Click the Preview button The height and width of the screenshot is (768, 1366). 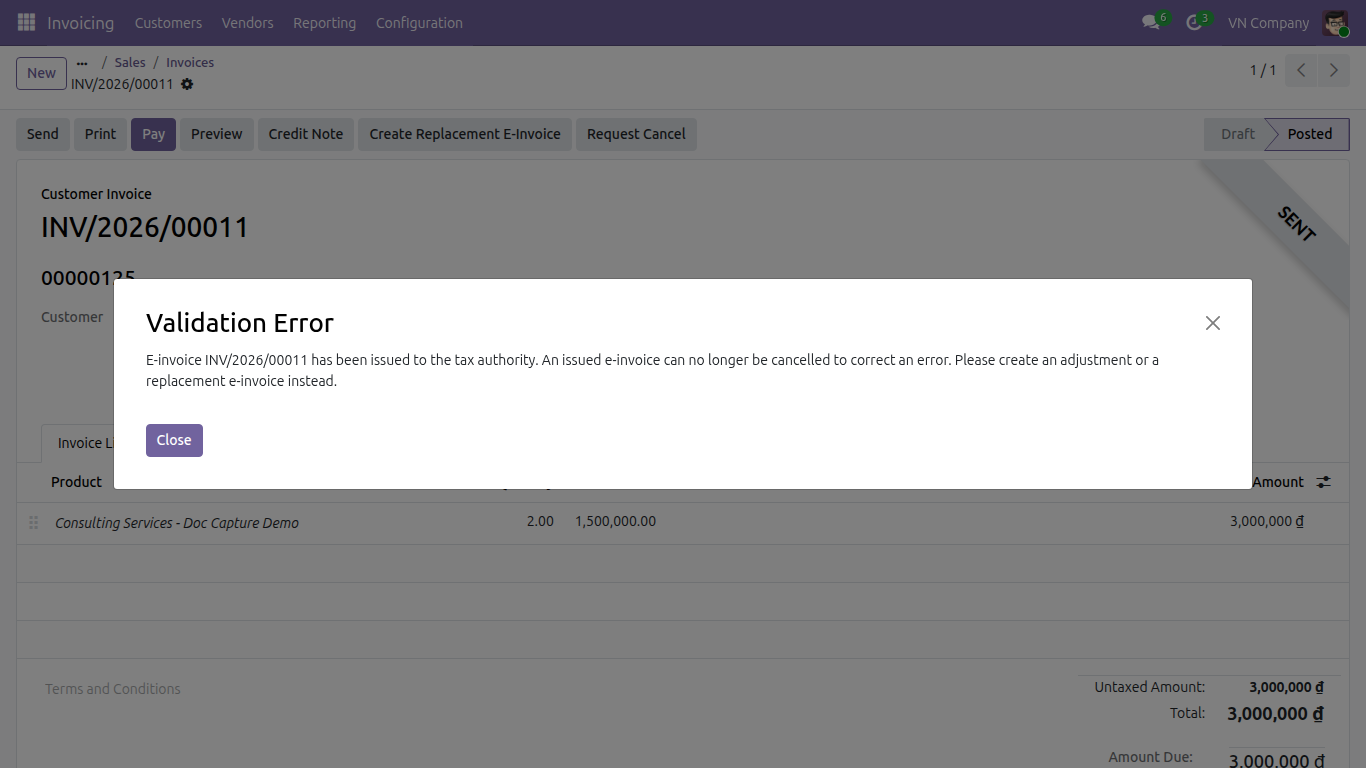(x=217, y=134)
